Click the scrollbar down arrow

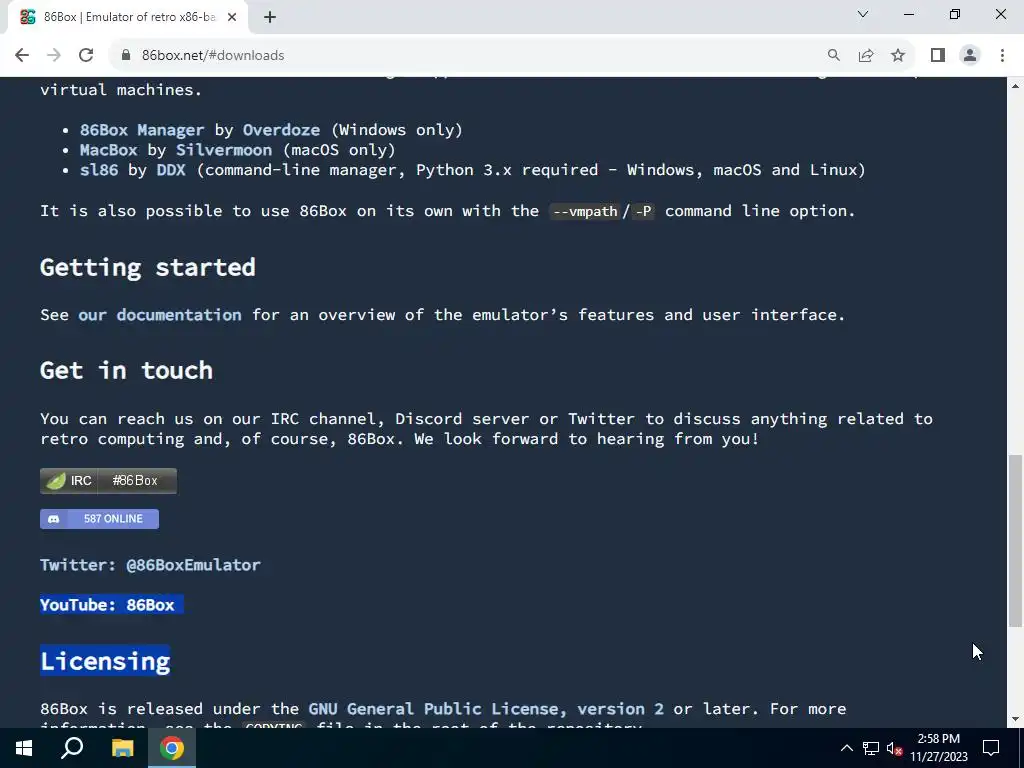click(1015, 719)
